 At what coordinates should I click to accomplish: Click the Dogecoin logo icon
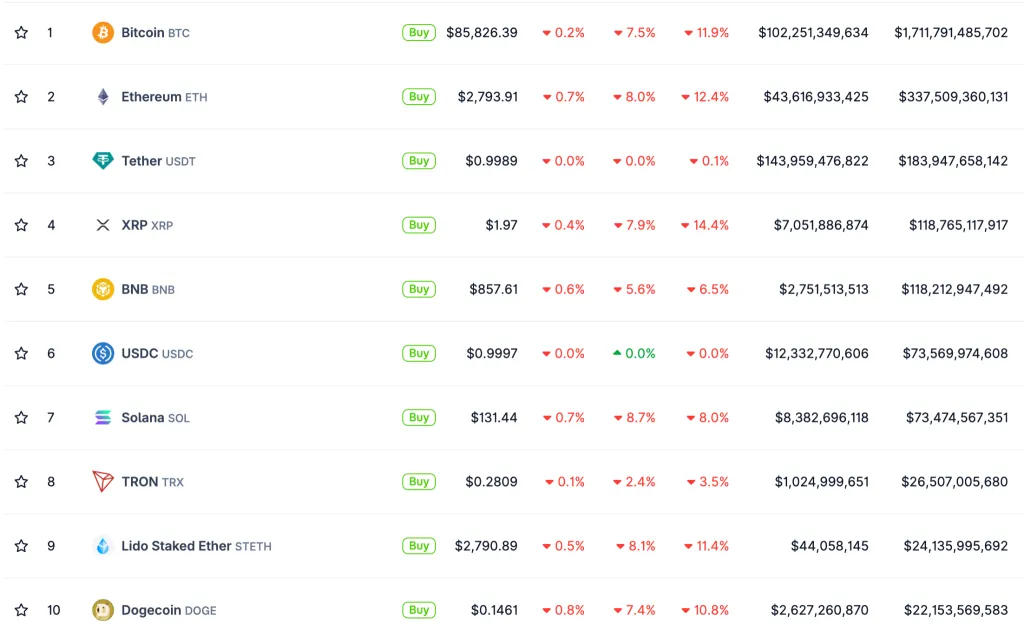coord(103,610)
